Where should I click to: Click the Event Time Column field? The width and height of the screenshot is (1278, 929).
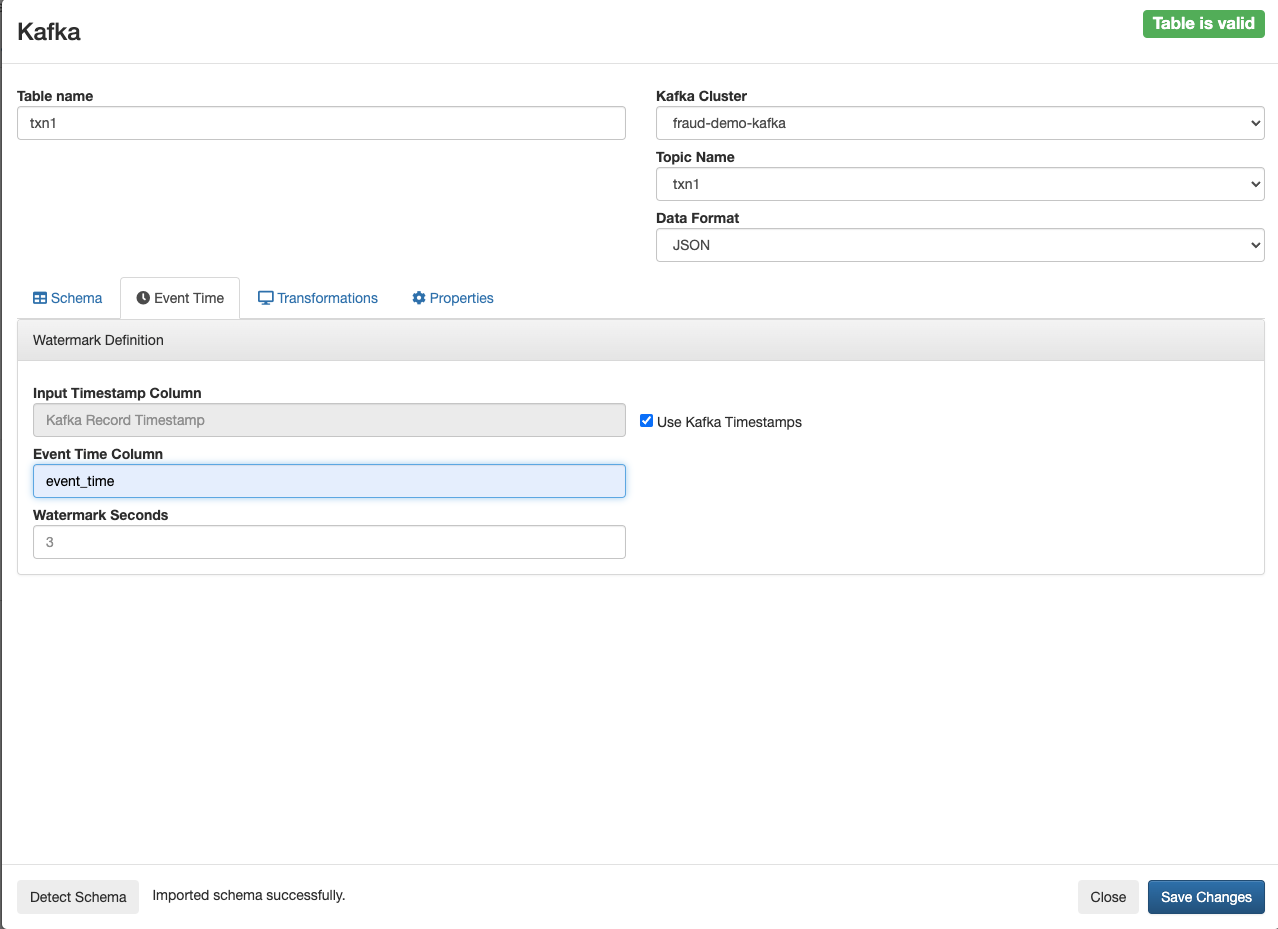(x=329, y=481)
